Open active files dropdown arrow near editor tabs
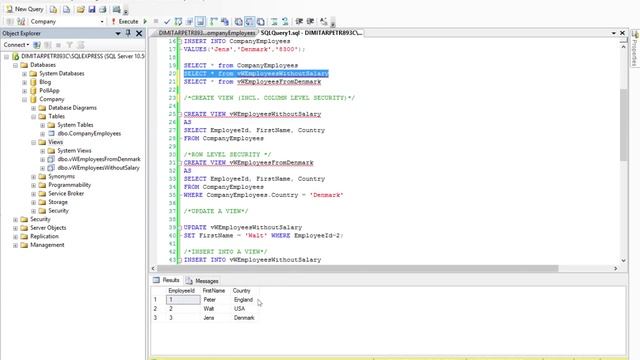This screenshot has width=640, height=360. [x=614, y=33]
